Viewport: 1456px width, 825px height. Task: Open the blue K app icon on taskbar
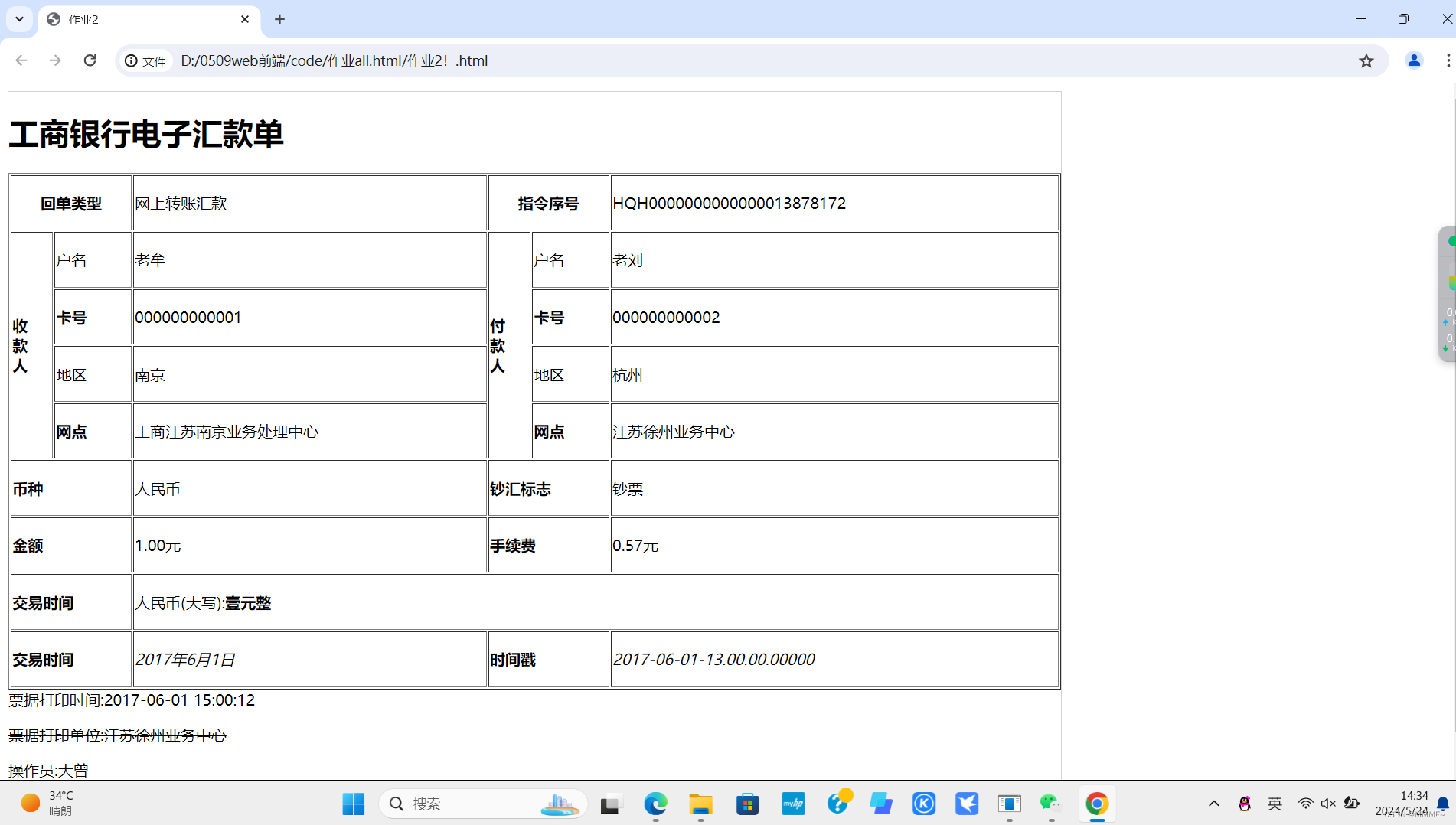[924, 804]
